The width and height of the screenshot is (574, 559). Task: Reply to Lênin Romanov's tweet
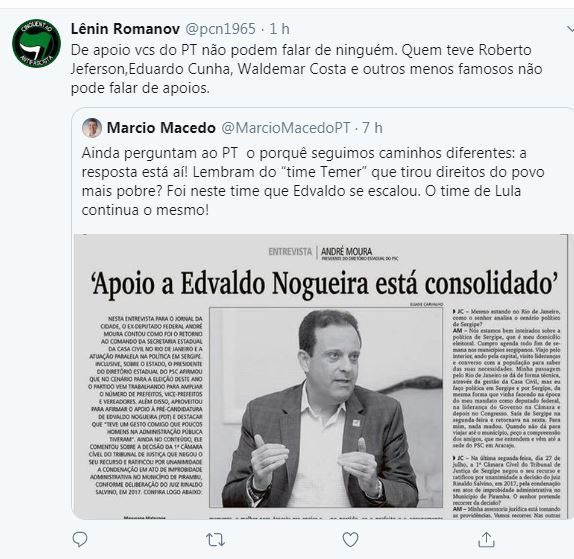point(80,539)
